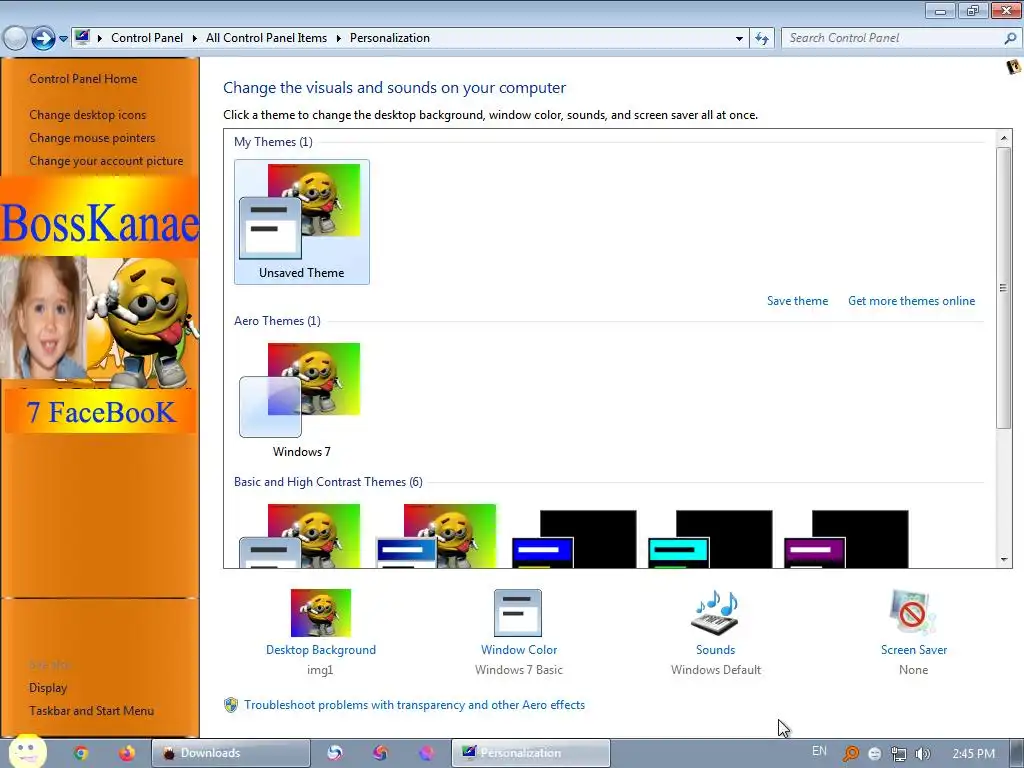The image size is (1024, 768).
Task: Open network tray icon
Action: tap(899, 754)
